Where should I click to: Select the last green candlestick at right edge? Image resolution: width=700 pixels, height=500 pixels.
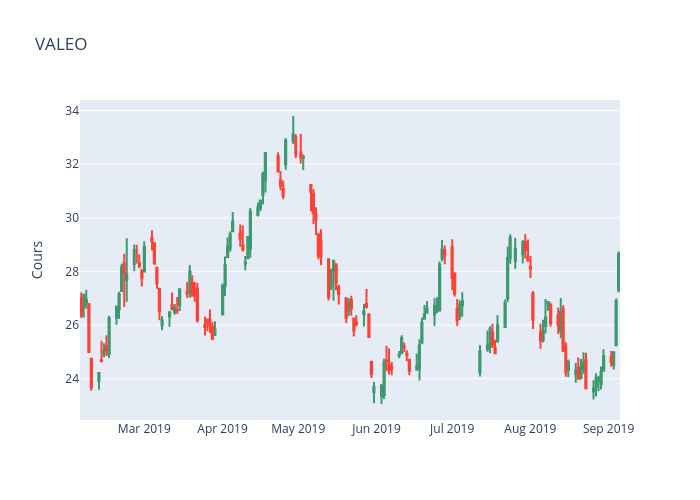(618, 271)
